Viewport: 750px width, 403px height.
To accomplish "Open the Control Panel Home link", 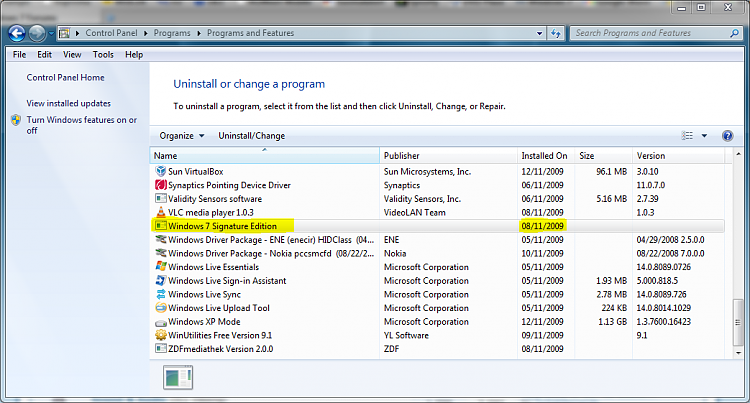I will (66, 77).
